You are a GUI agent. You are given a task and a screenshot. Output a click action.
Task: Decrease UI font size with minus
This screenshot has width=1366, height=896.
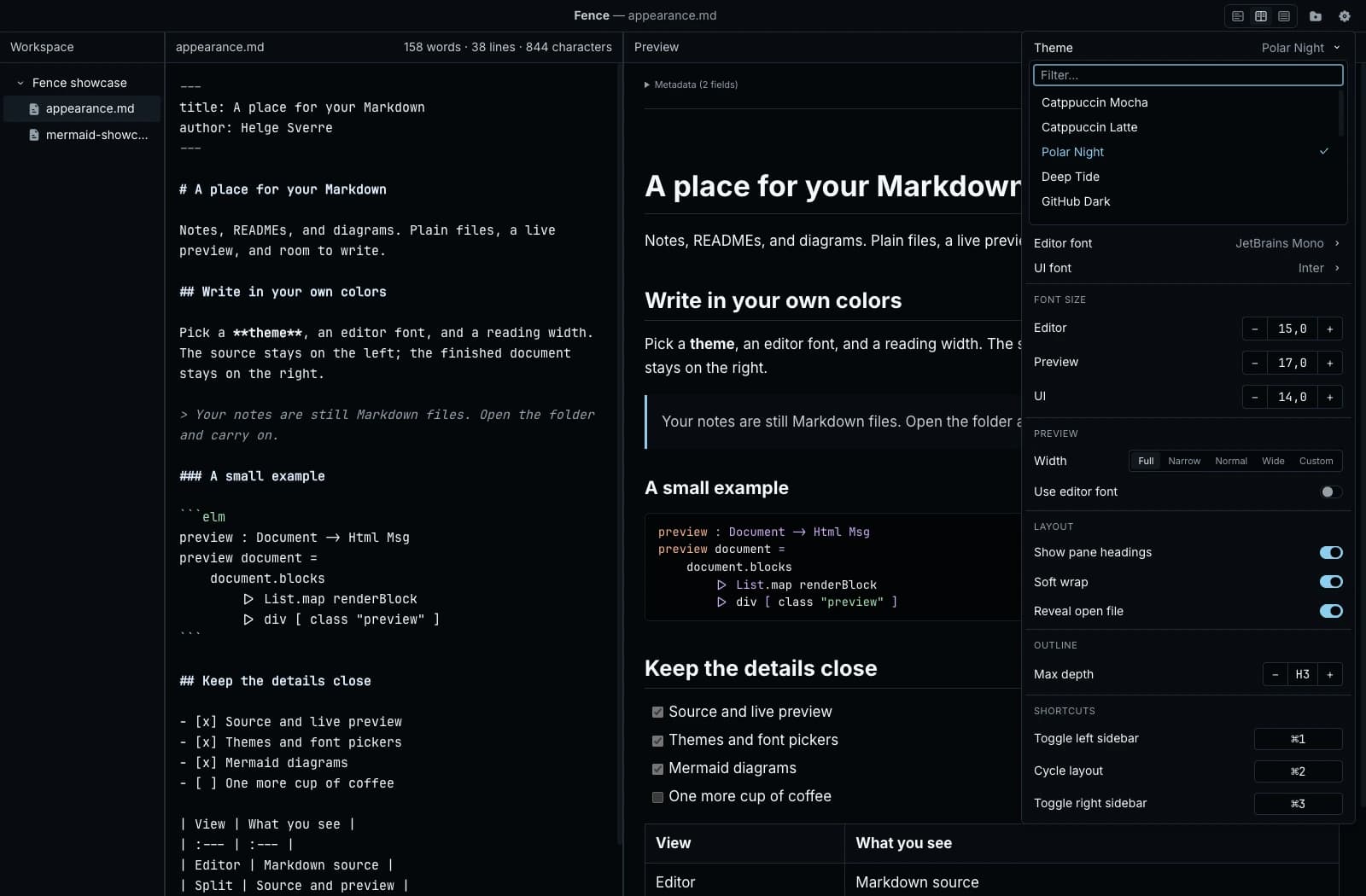1254,397
